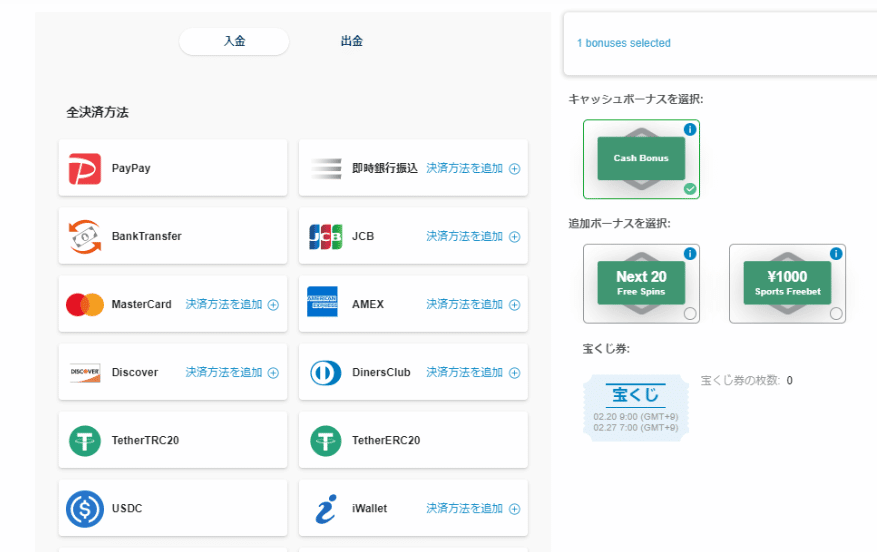Click 決済方法を追加 link for 即時銀行振込
The height and width of the screenshot is (552, 877).
464,168
